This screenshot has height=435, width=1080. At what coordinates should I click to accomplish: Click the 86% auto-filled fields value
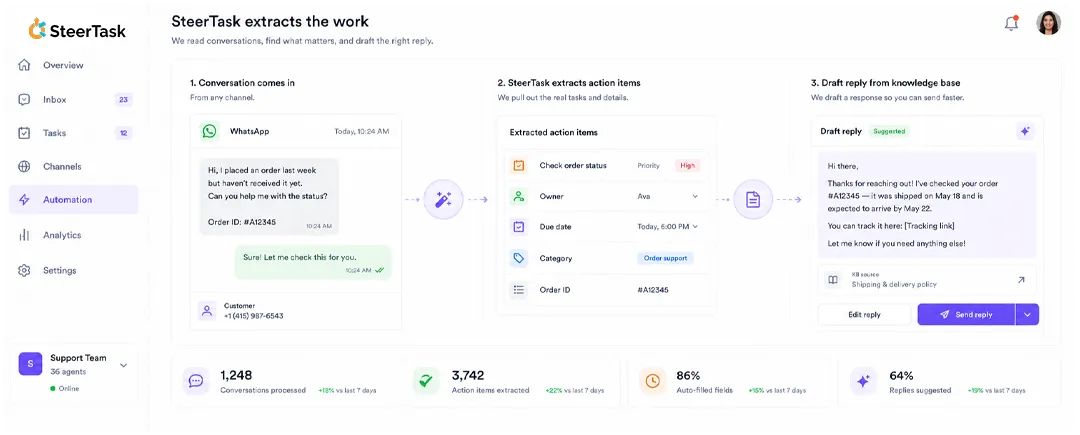point(689,375)
